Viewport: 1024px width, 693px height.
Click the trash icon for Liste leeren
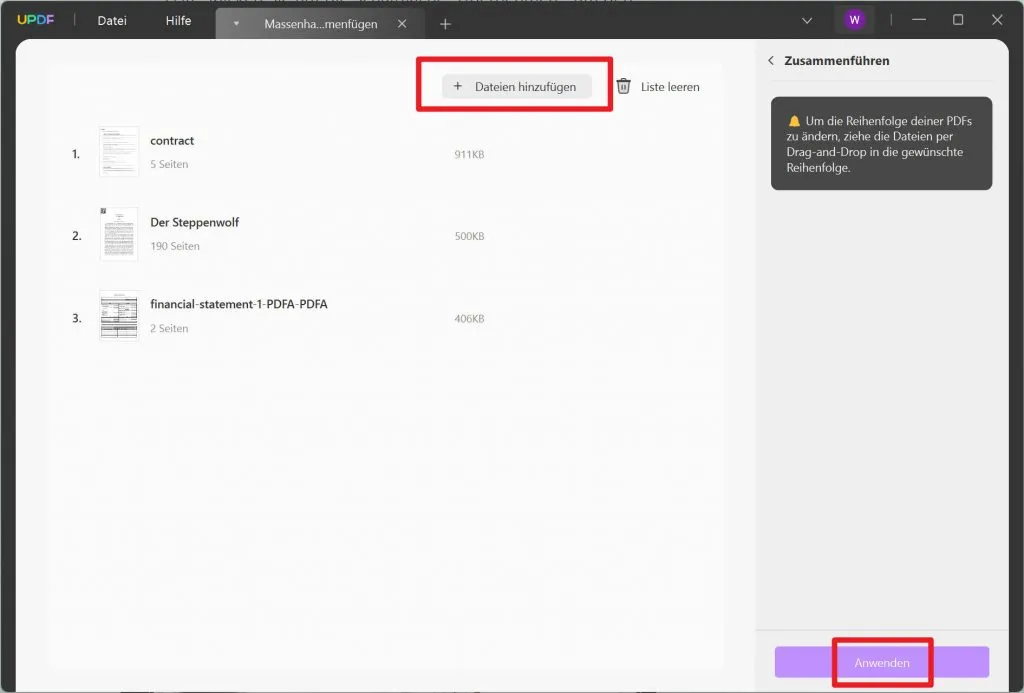tap(624, 86)
